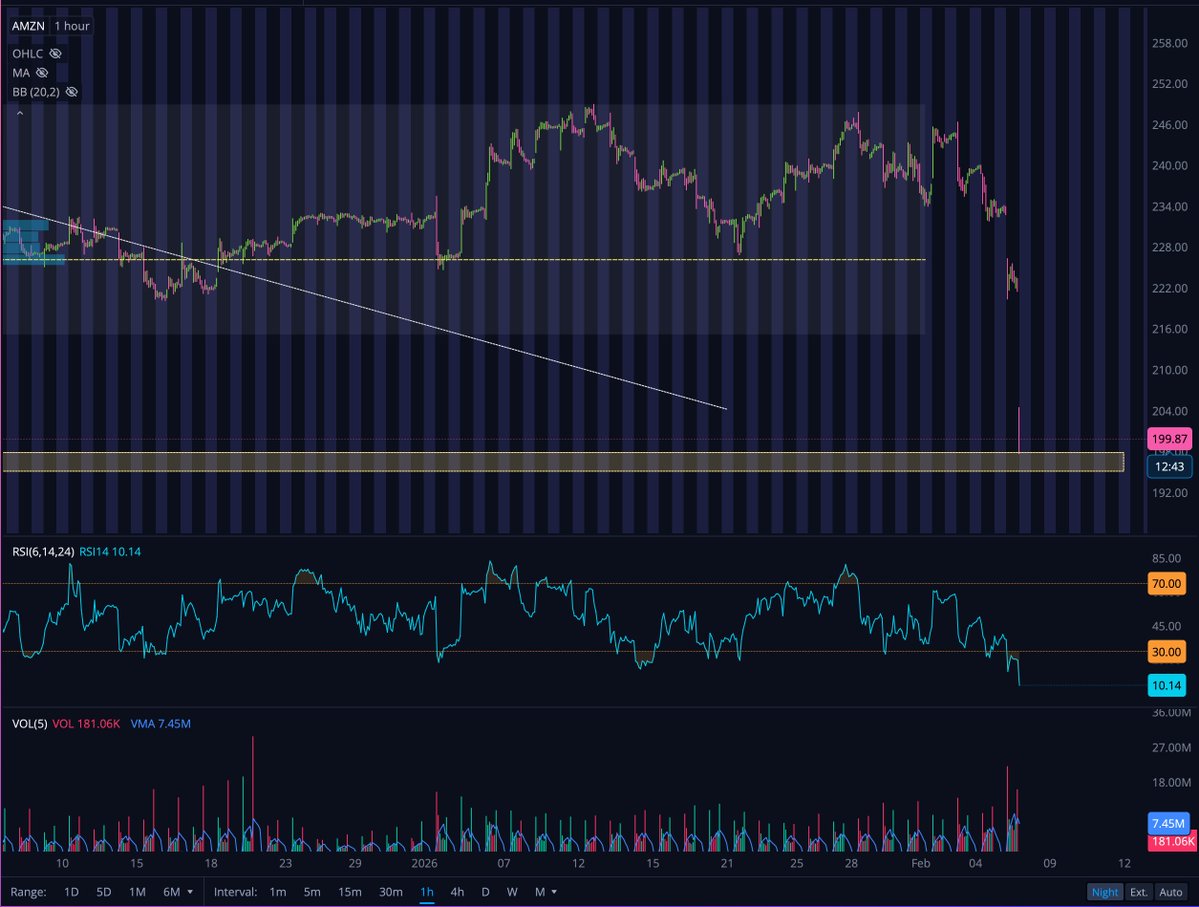Select the 5m interval
The width and height of the screenshot is (1199, 907).
click(312, 891)
